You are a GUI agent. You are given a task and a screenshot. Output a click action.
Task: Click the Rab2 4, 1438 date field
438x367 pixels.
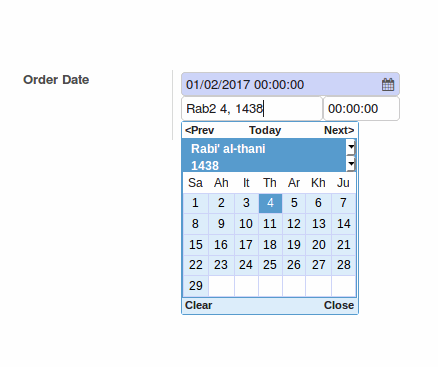pyautogui.click(x=252, y=109)
